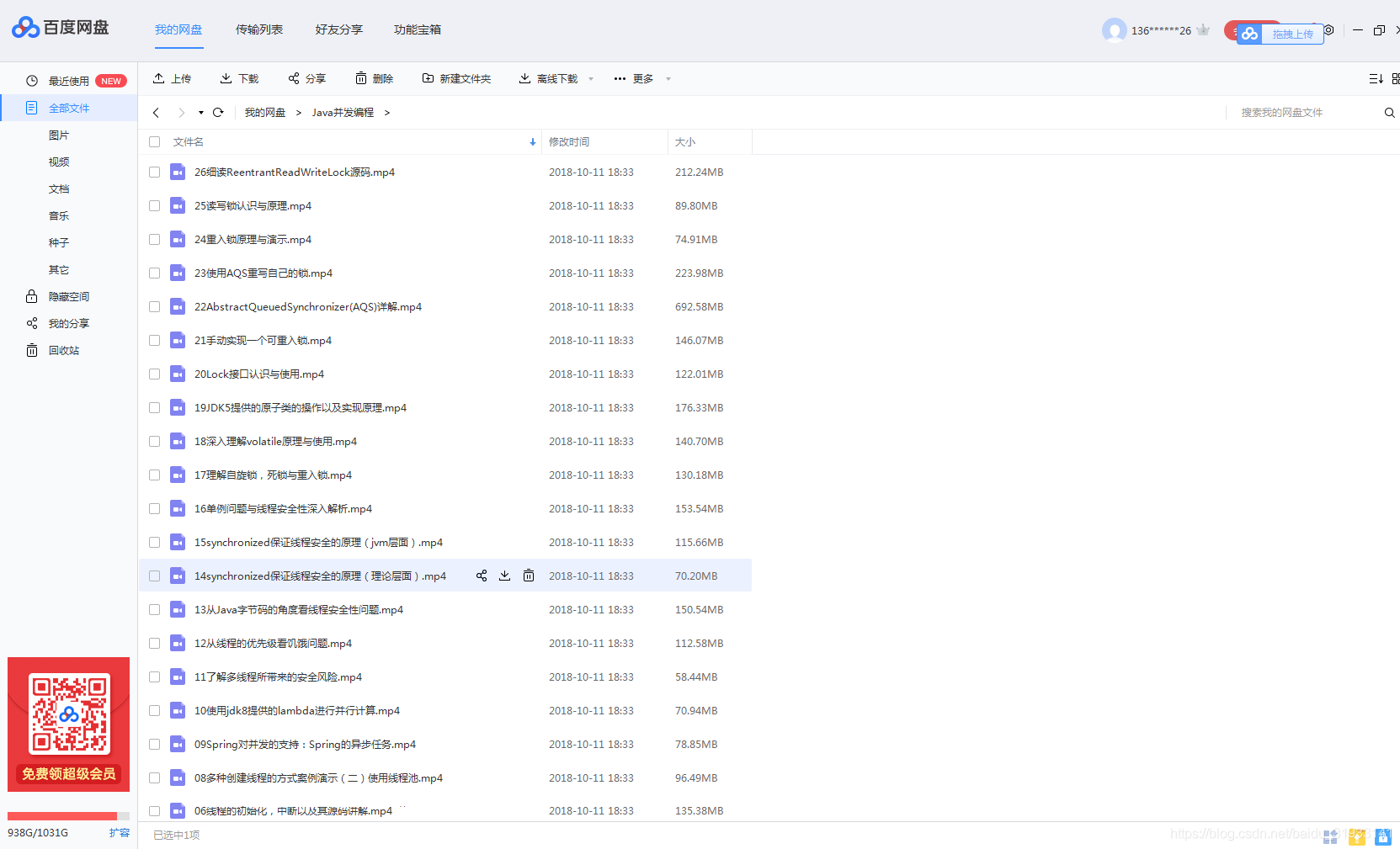Open 文档 category in sidebar
Image resolution: width=1400 pixels, height=849 pixels.
(x=59, y=188)
